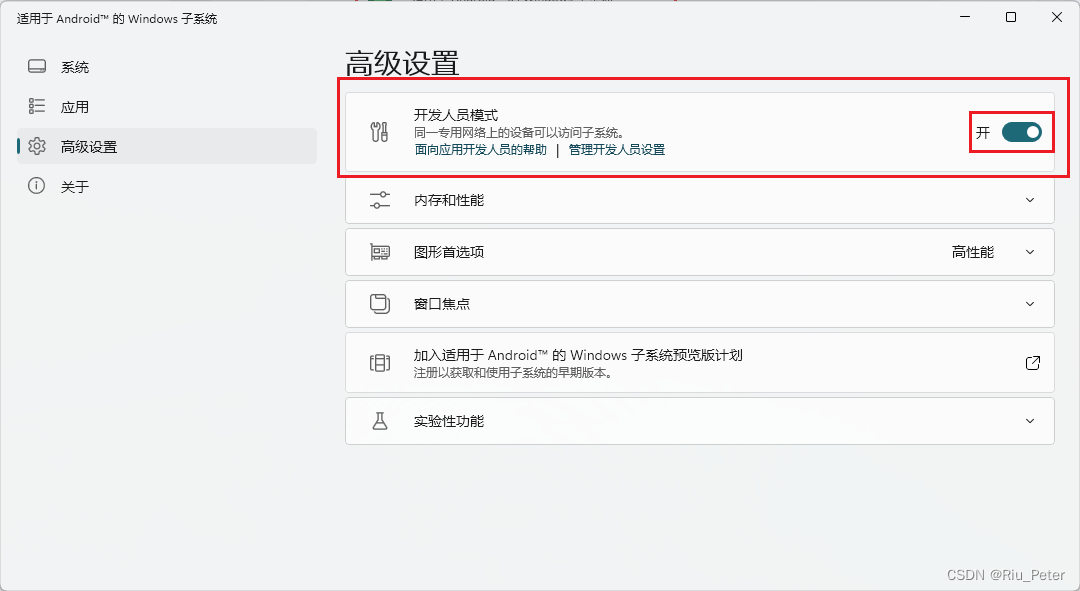Viewport: 1080px width, 591px height.
Task: Expand the 窗口焦点 chevron
Action: 1030,304
